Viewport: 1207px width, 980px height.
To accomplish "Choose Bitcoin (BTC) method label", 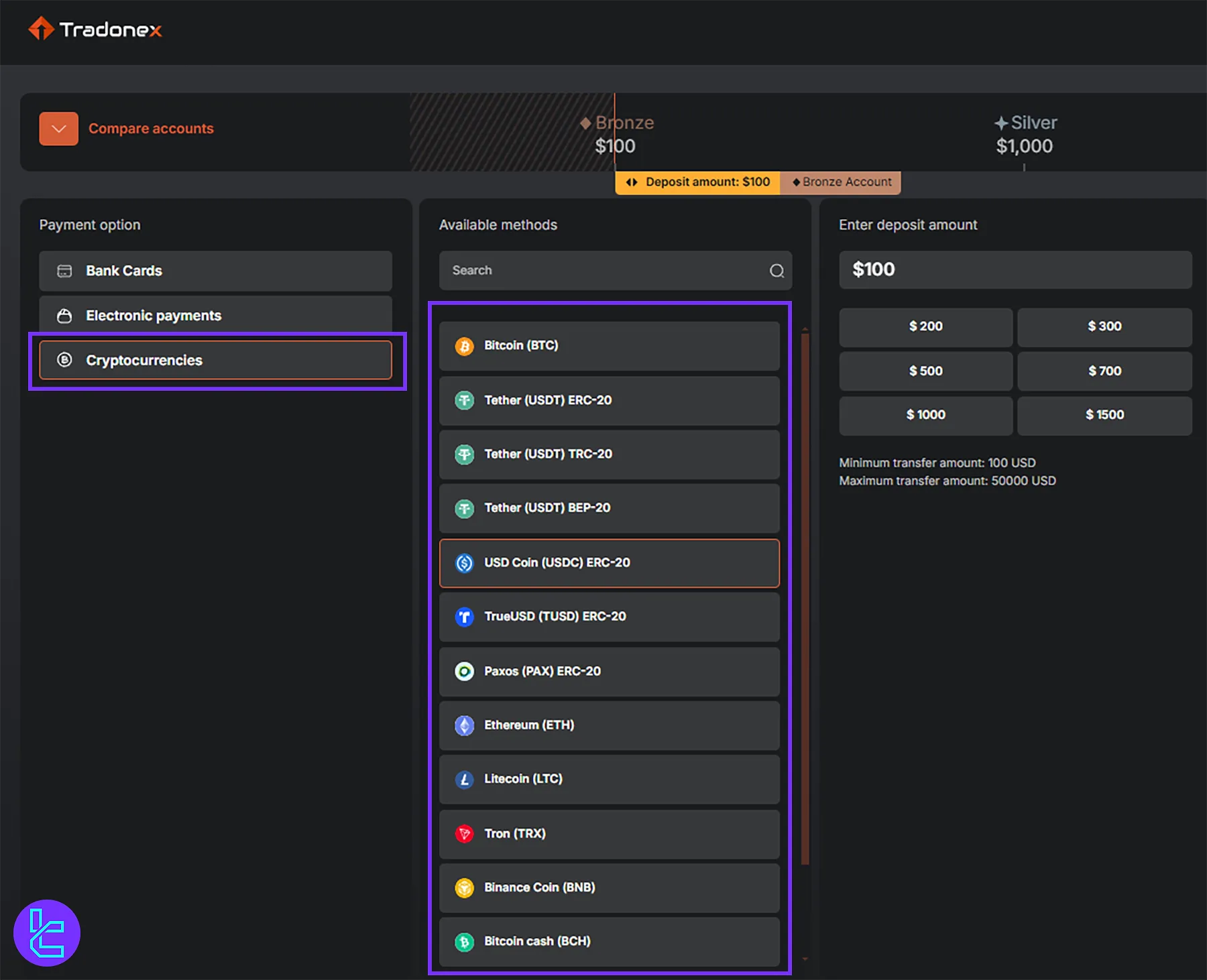I will pyautogui.click(x=521, y=345).
